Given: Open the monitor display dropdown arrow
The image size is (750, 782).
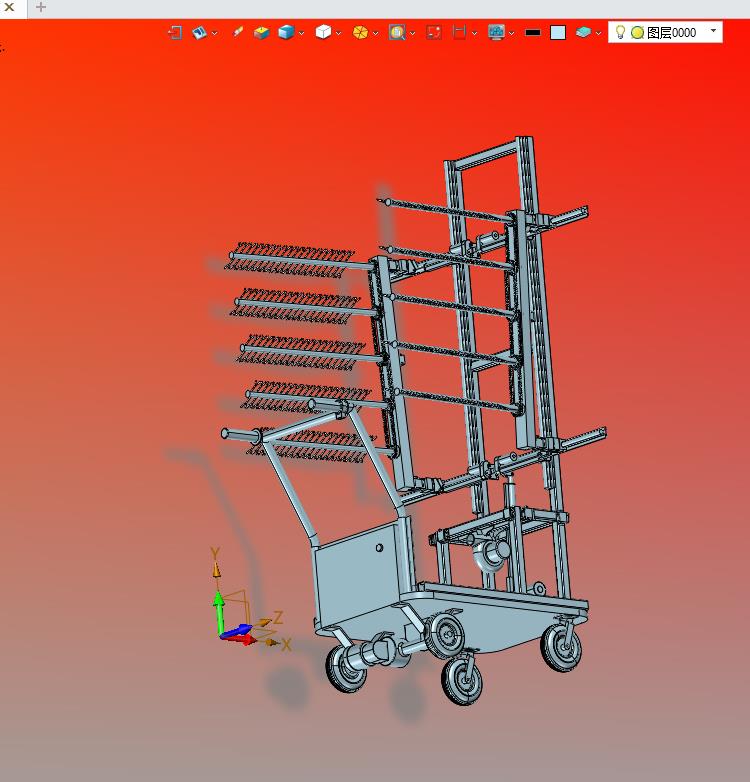Looking at the screenshot, I should 512,33.
